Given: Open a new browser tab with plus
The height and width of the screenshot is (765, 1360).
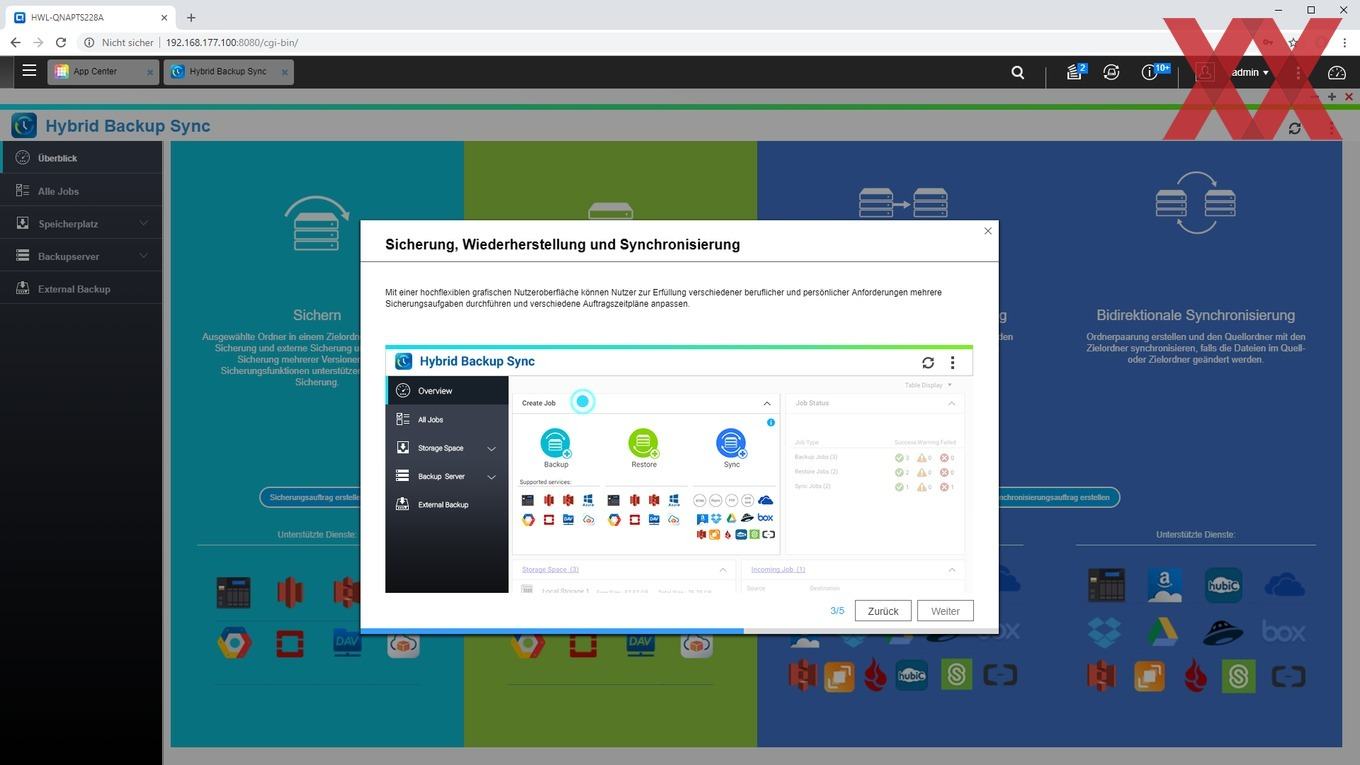Looking at the screenshot, I should pos(191,17).
